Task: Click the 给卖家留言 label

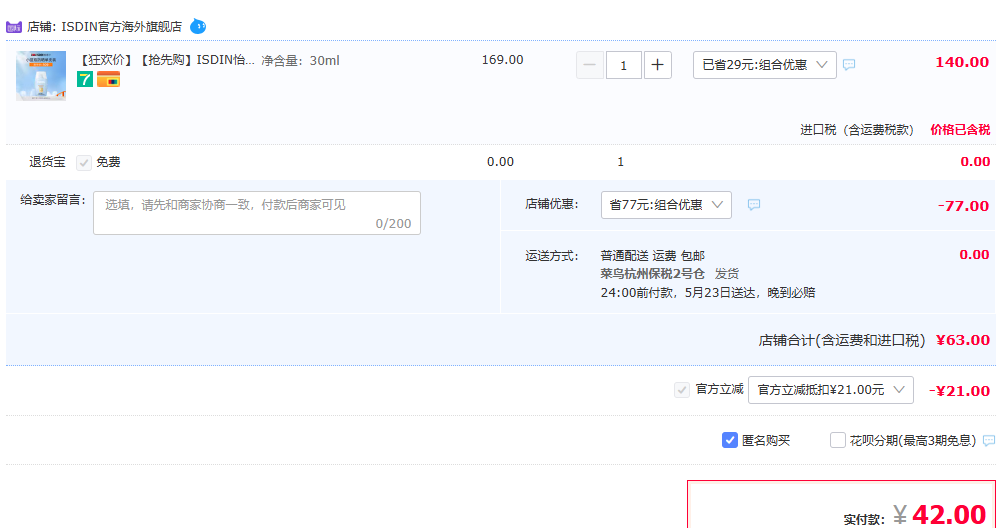Action: pos(53,200)
